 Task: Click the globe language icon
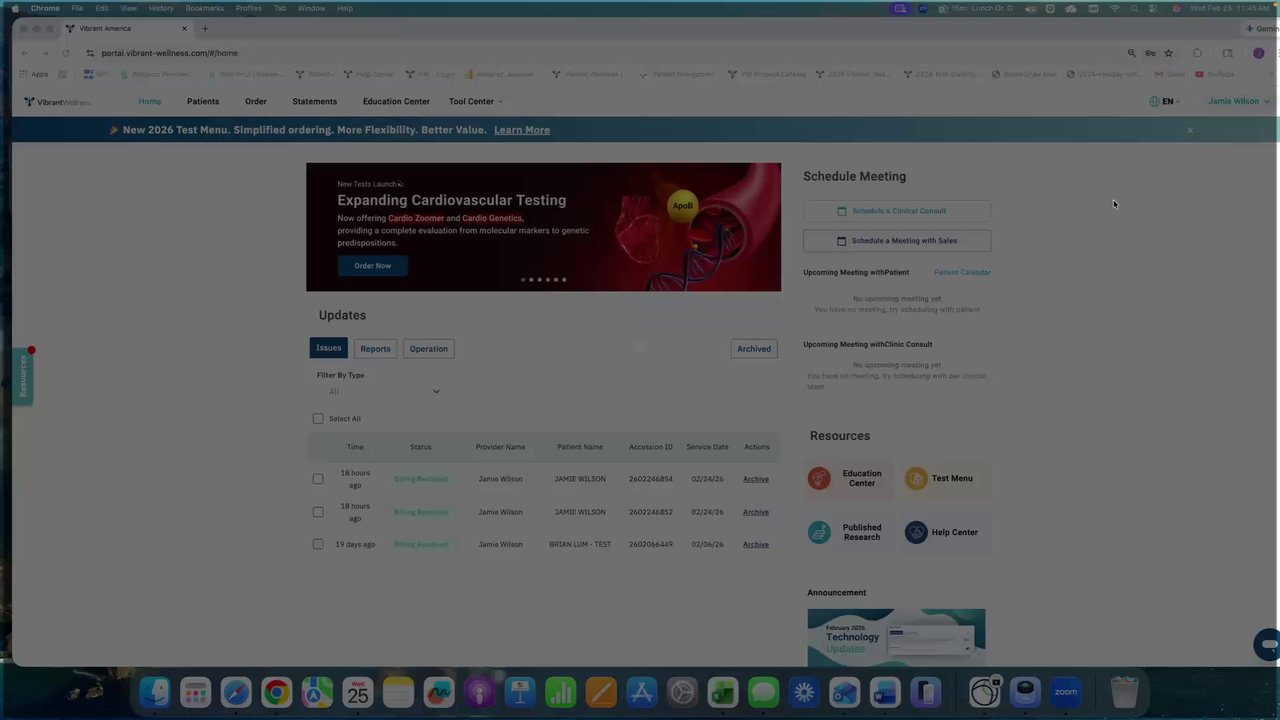[1154, 101]
